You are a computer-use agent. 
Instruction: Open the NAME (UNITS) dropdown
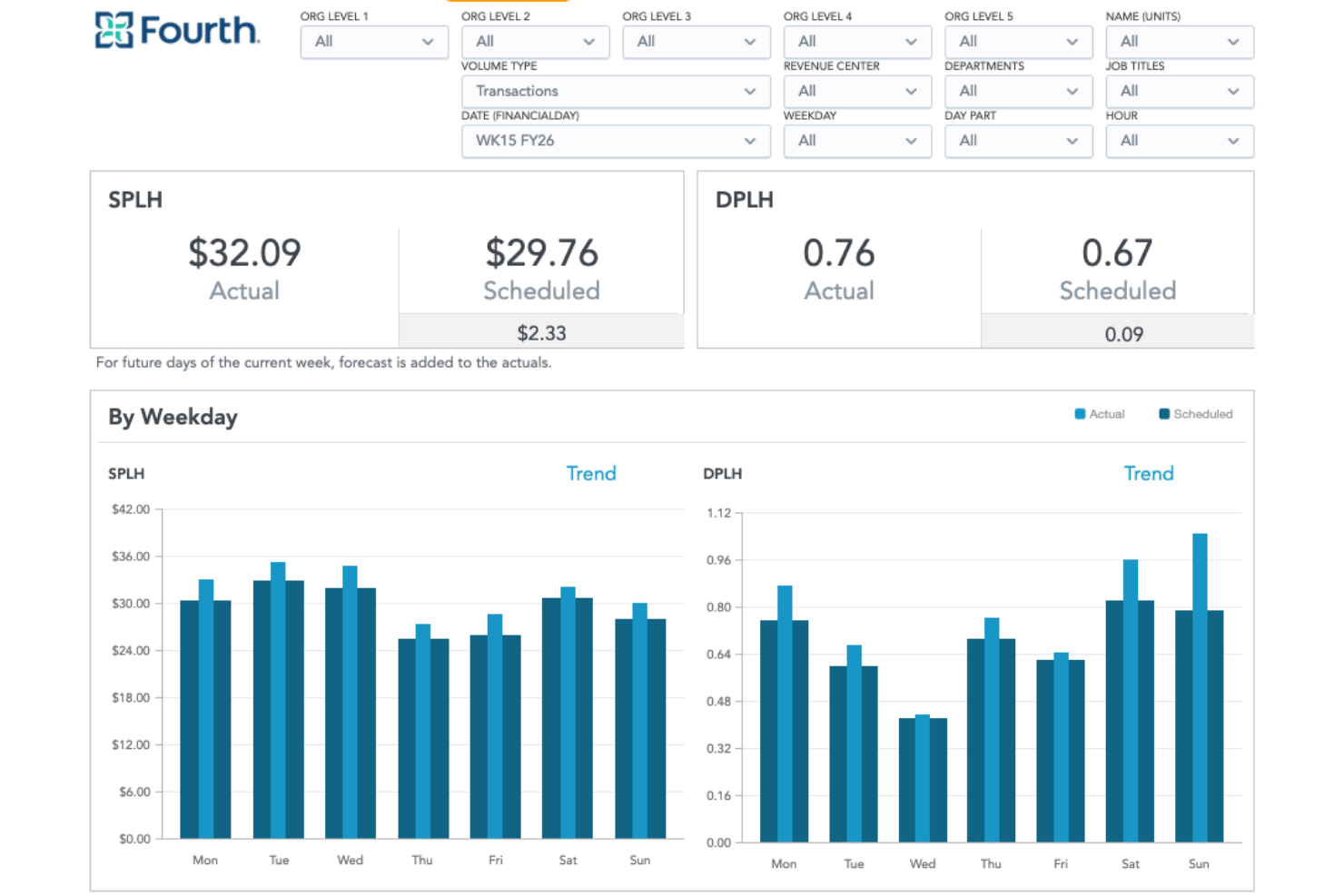1180,42
